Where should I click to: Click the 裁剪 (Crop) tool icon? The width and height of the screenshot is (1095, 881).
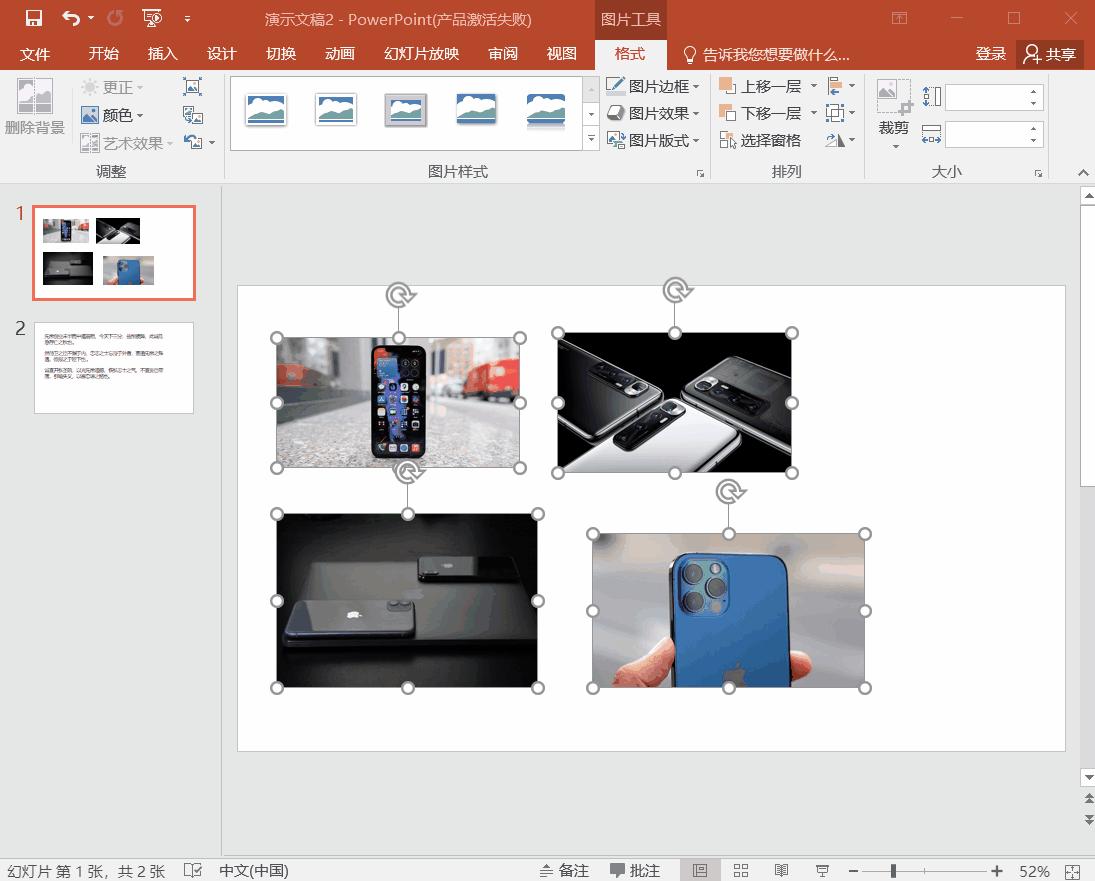(x=893, y=97)
